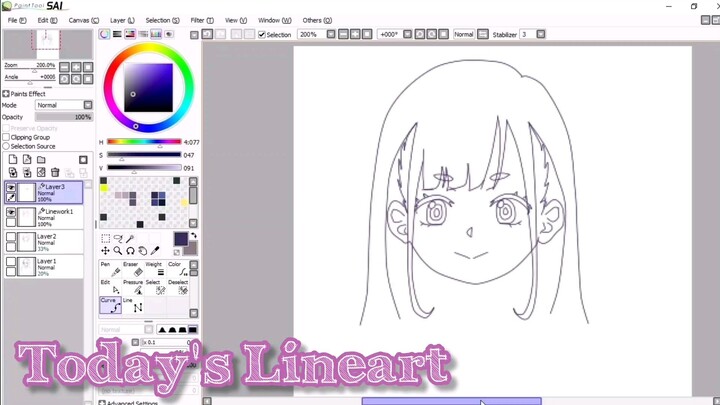Toggle the Scratchpad panel button
Viewport: 720px width, 405px height.
pos(169,34)
